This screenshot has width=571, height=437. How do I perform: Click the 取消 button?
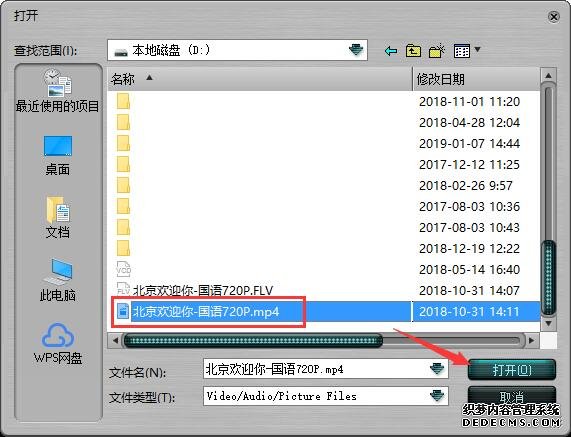click(512, 396)
